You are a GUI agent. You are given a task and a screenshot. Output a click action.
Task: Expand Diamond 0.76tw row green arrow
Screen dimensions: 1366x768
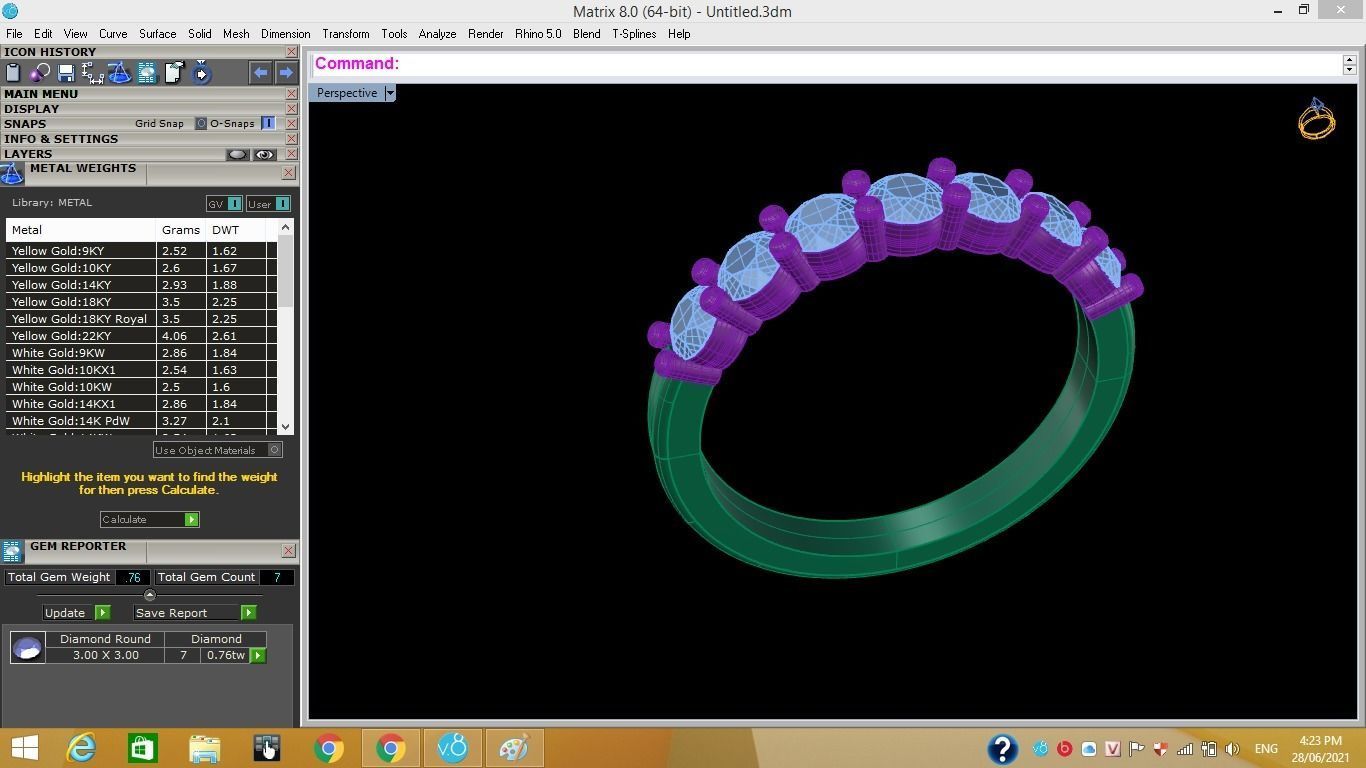point(258,656)
